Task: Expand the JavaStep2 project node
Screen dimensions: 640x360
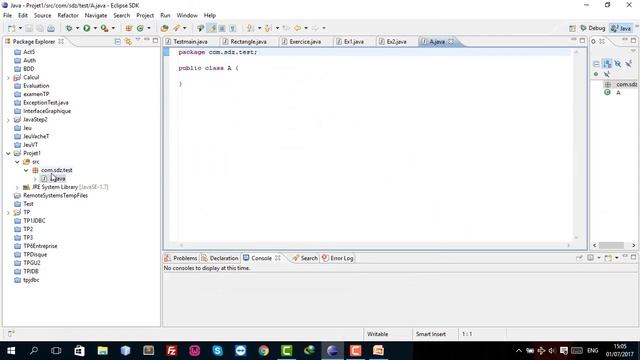Action: (8, 120)
